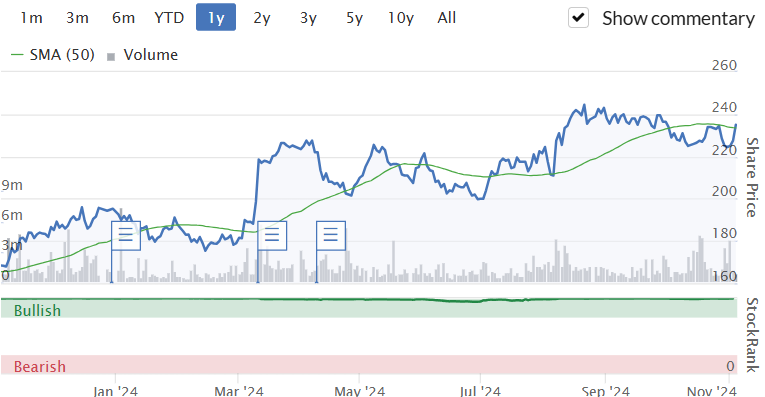Select the 3m time range
Image resolution: width=765 pixels, height=397 pixels.
77,18
